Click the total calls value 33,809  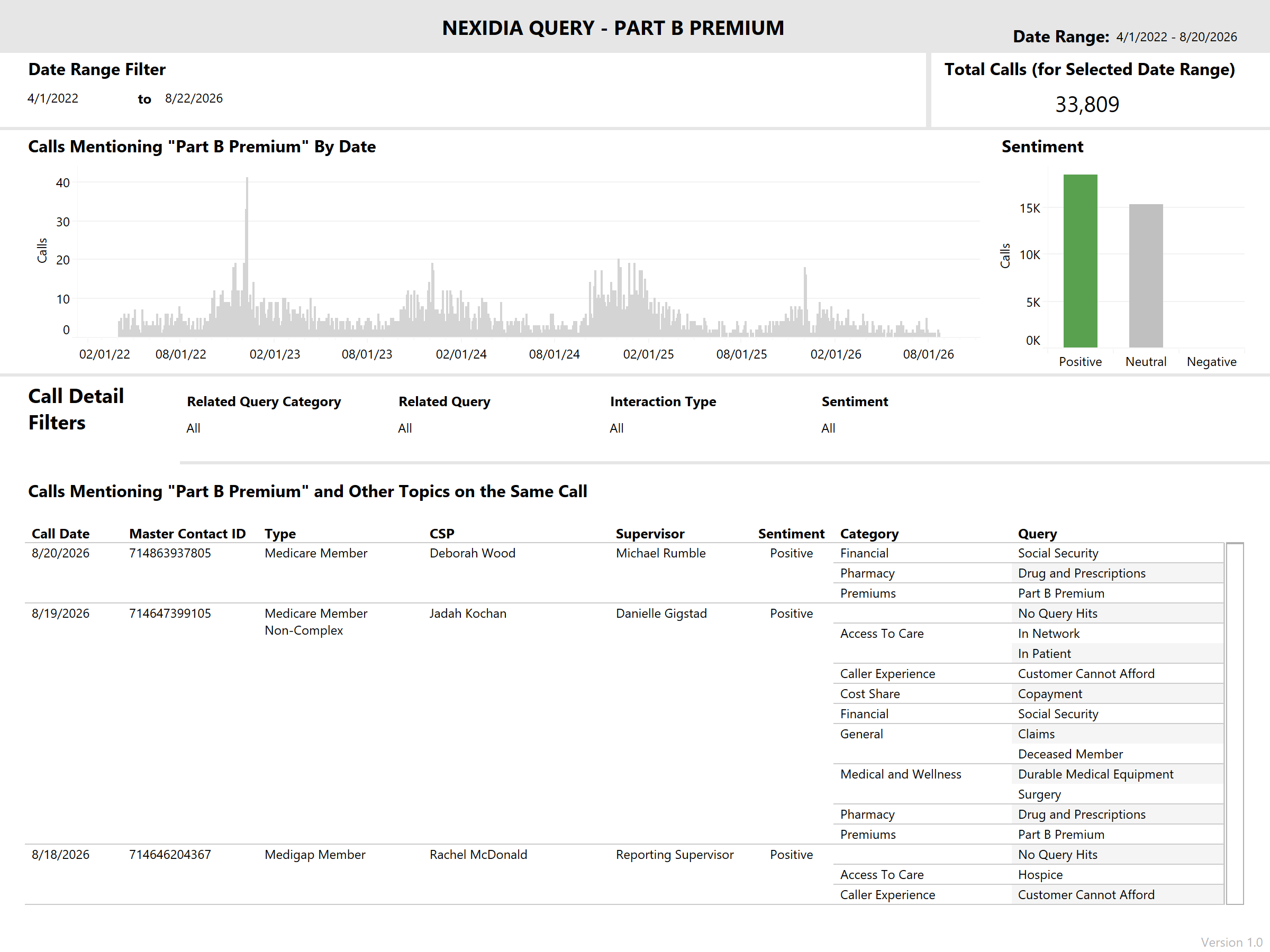[1087, 104]
